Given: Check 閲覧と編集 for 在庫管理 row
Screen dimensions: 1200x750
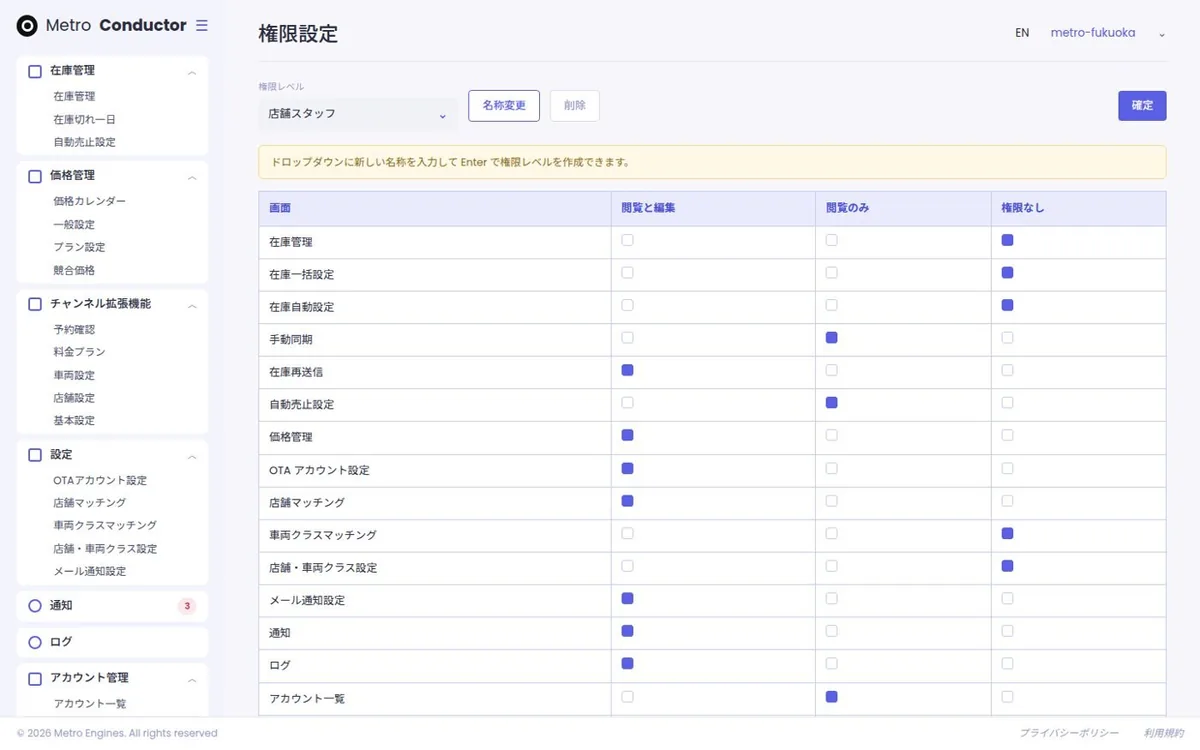Looking at the screenshot, I should click(x=627, y=240).
